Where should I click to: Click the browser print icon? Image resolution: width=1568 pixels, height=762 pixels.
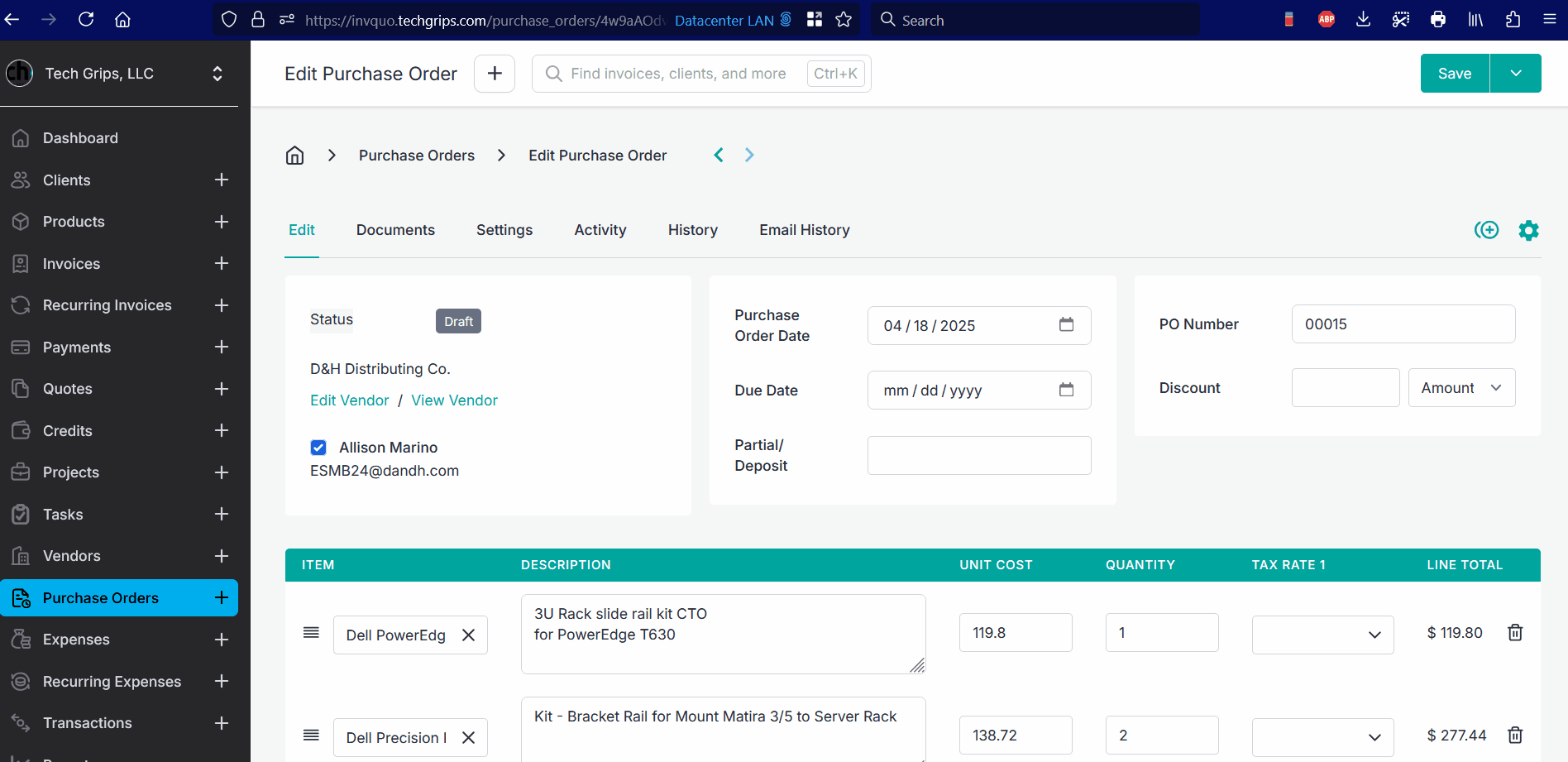click(x=1438, y=19)
